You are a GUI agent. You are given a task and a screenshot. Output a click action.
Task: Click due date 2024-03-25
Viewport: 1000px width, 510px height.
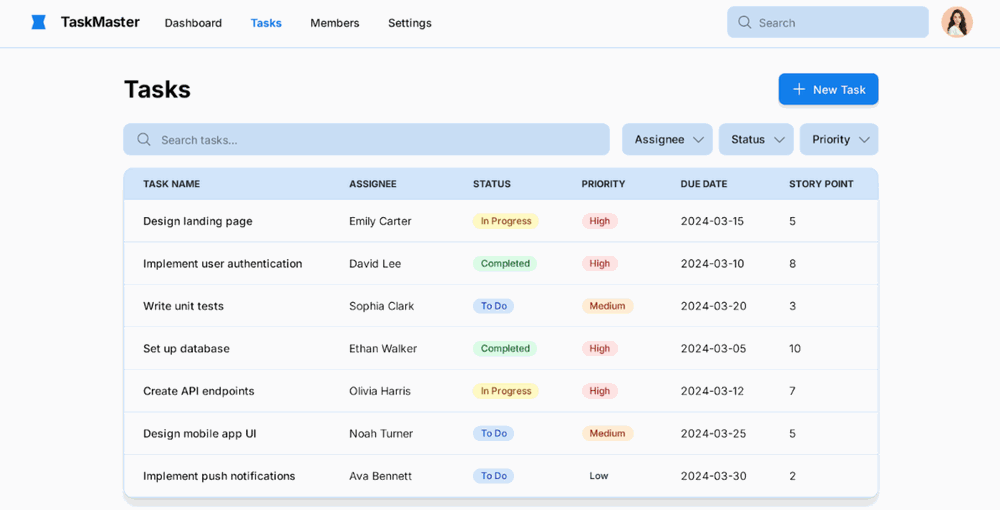[714, 434]
